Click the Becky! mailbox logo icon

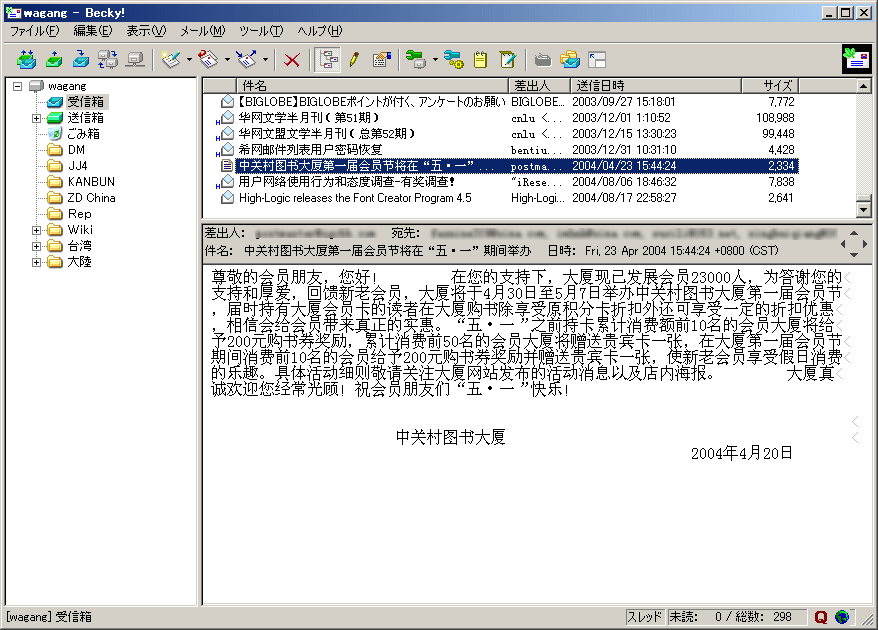(x=856, y=59)
